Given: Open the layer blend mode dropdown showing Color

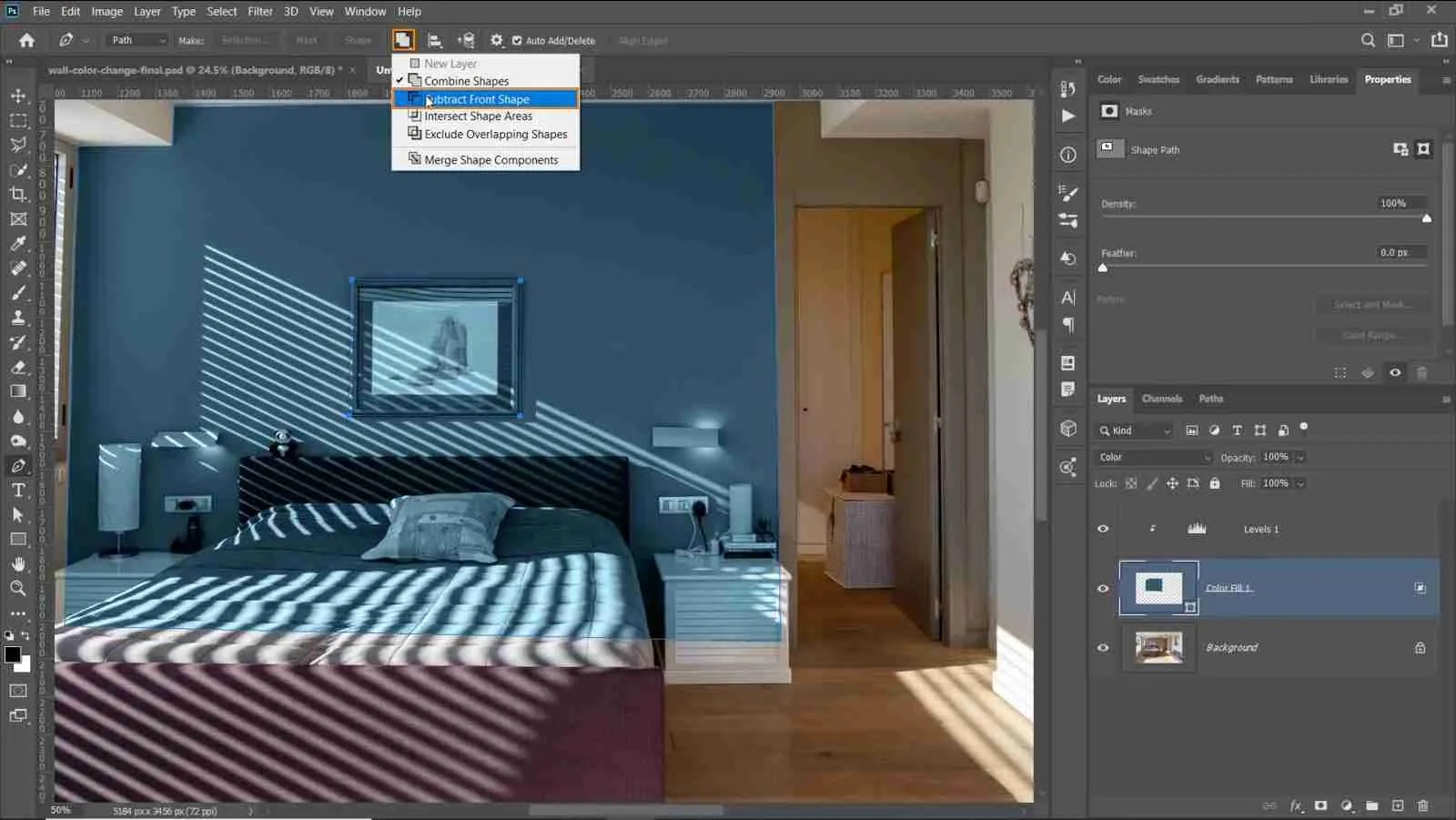Looking at the screenshot, I should point(1152,457).
